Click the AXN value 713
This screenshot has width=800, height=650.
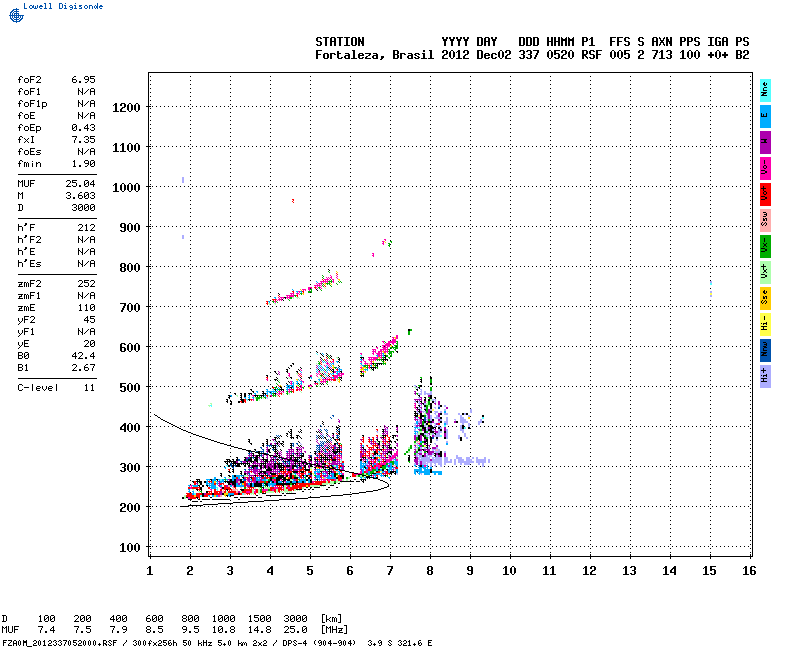coord(662,55)
